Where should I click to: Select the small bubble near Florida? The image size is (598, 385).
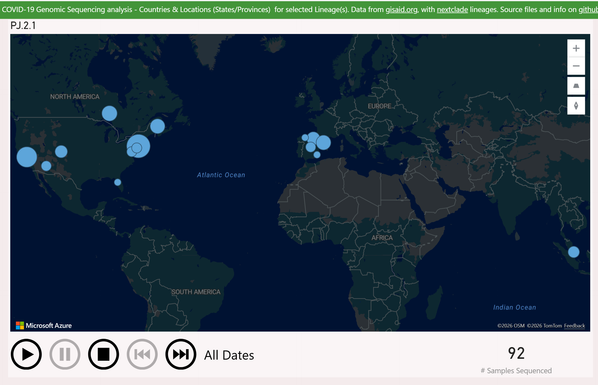point(117,182)
